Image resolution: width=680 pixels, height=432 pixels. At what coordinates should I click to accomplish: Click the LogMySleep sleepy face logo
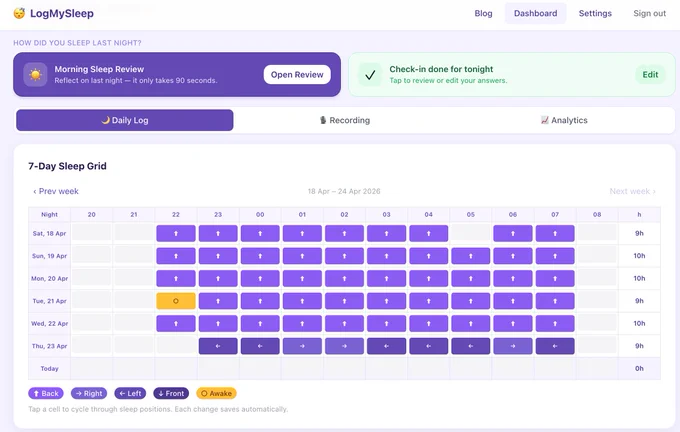click(x=19, y=13)
